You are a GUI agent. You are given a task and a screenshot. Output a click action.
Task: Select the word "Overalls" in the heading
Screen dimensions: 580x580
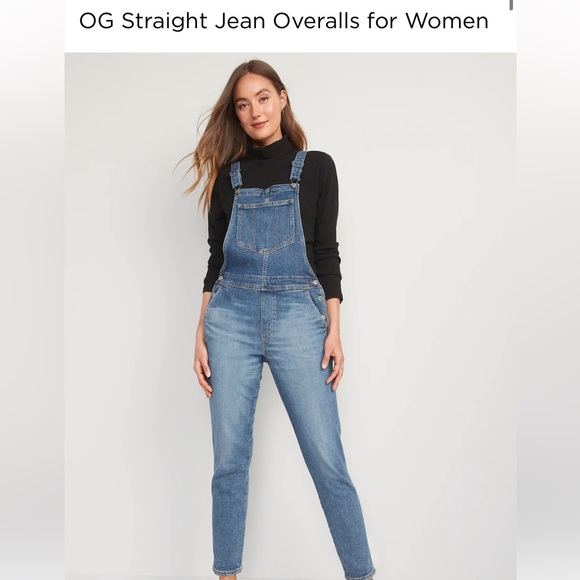pyautogui.click(x=316, y=21)
